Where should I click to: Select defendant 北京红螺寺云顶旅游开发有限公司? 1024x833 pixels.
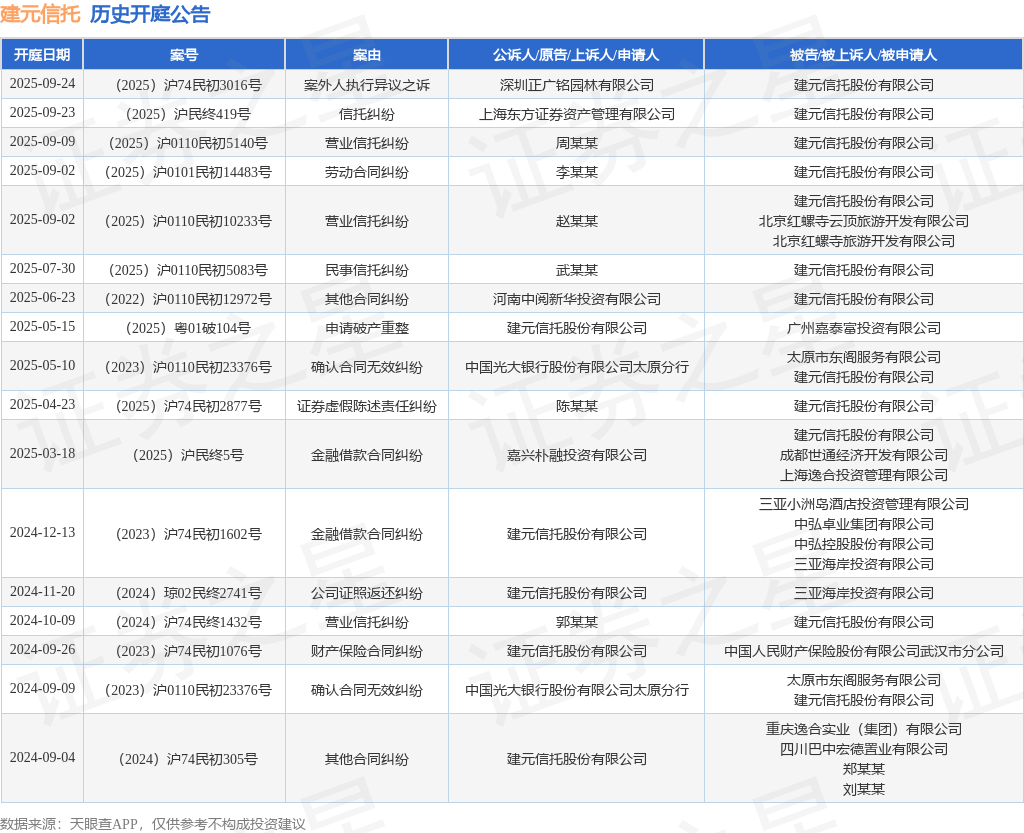(863, 221)
